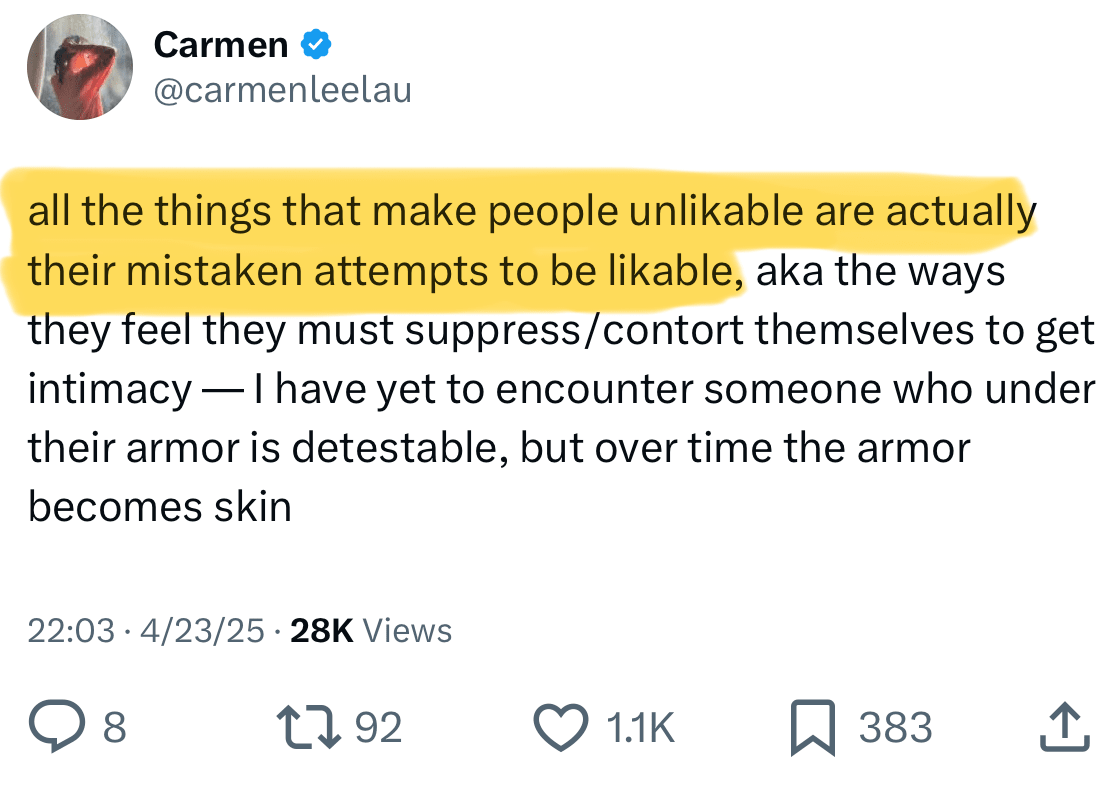
Task: Select the 1.1K likes count
Action: [641, 728]
